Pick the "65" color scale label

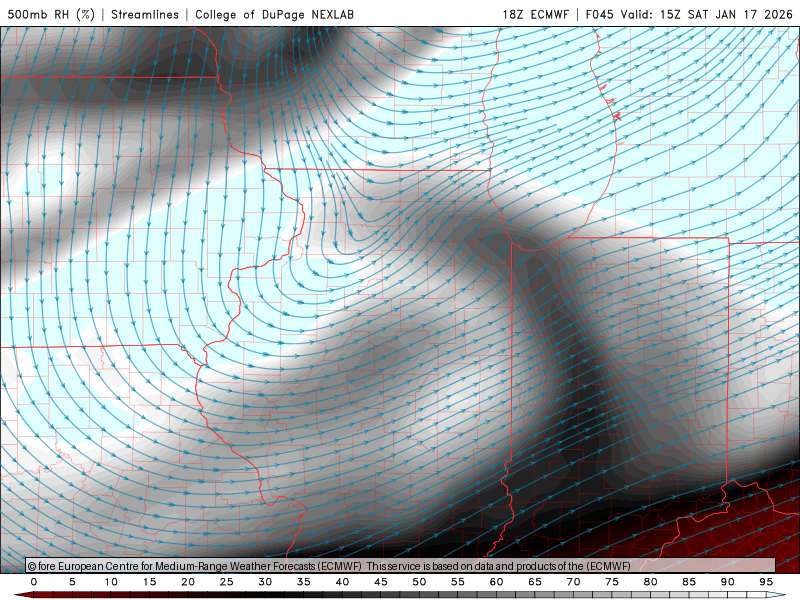[x=535, y=582]
